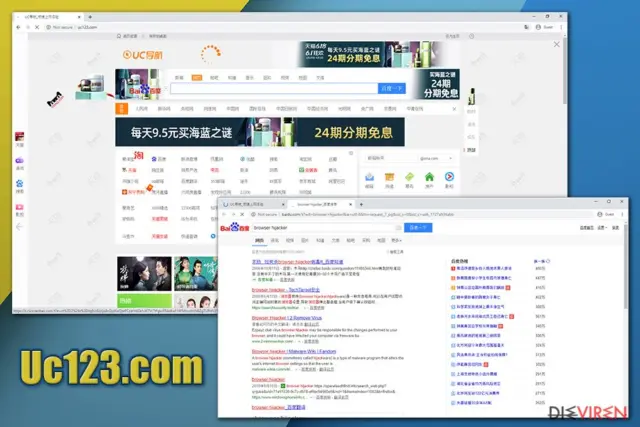Screen dimensions: 640x427
Task: Click the orange home icon in navigation bar
Action: tap(122, 109)
